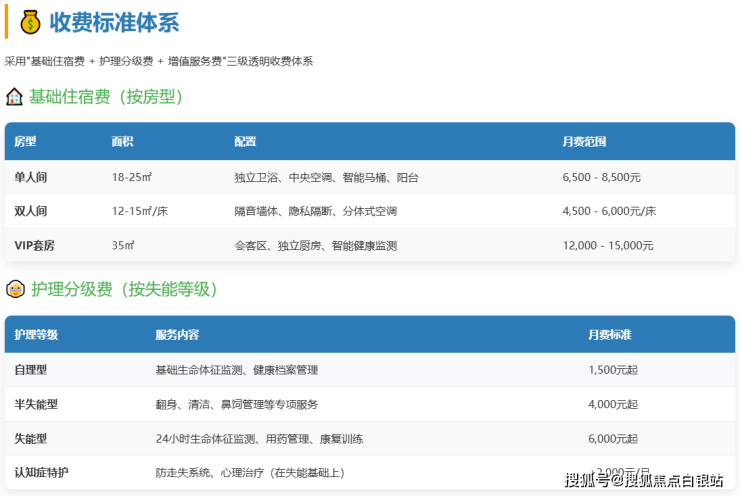This screenshot has width=740, height=496.
Task: Click the 房型 column header
Action: tap(25, 142)
